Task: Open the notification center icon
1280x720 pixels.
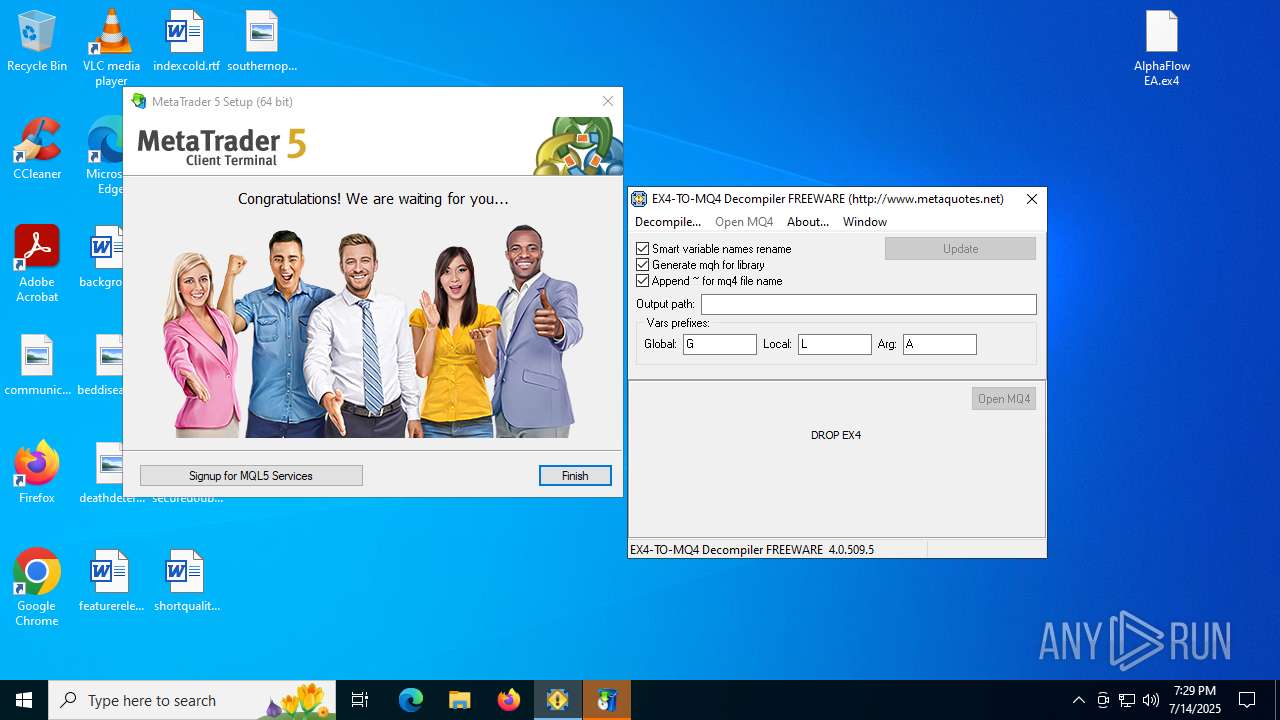Action: 1247,700
